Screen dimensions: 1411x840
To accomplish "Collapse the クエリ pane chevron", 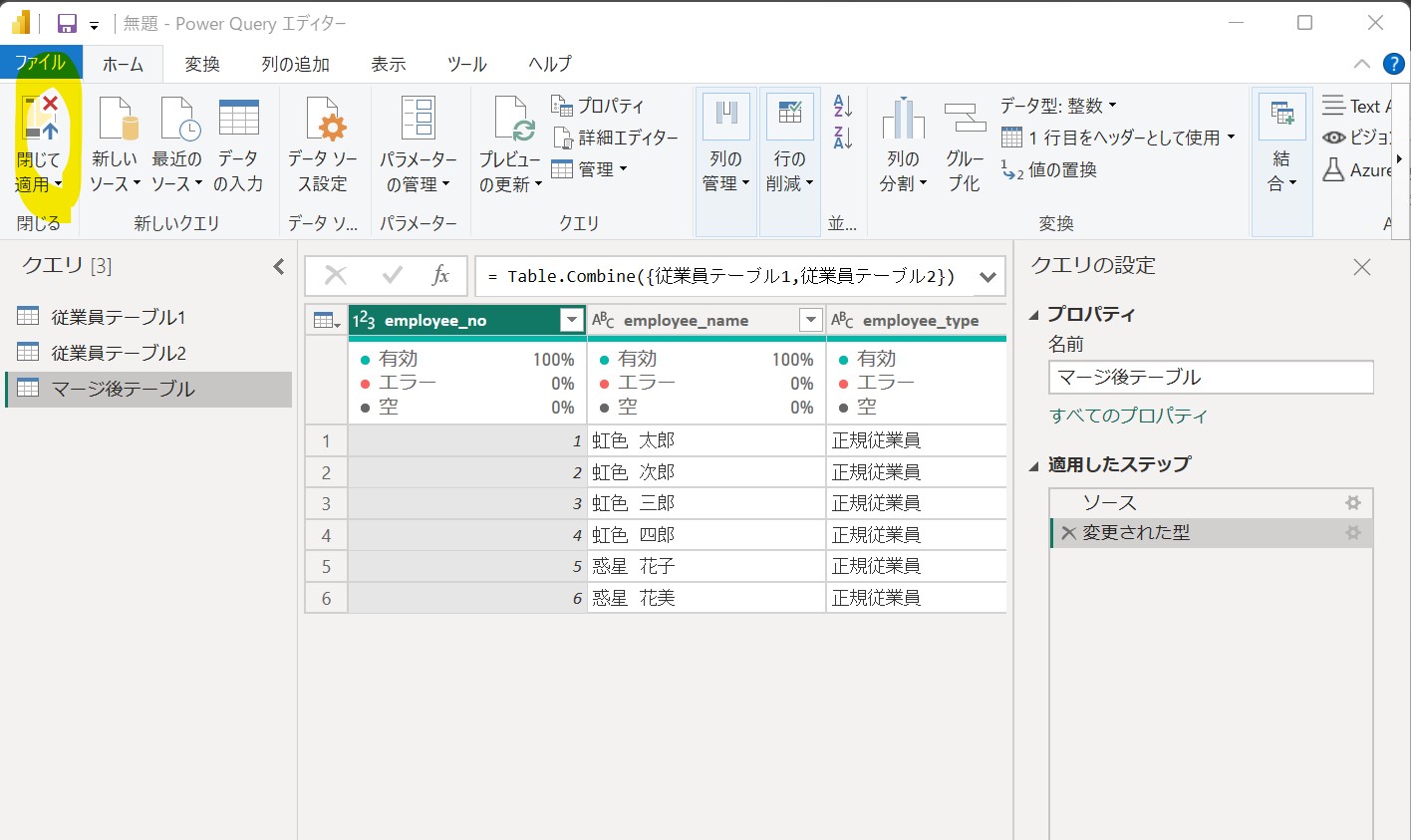I will pyautogui.click(x=279, y=266).
